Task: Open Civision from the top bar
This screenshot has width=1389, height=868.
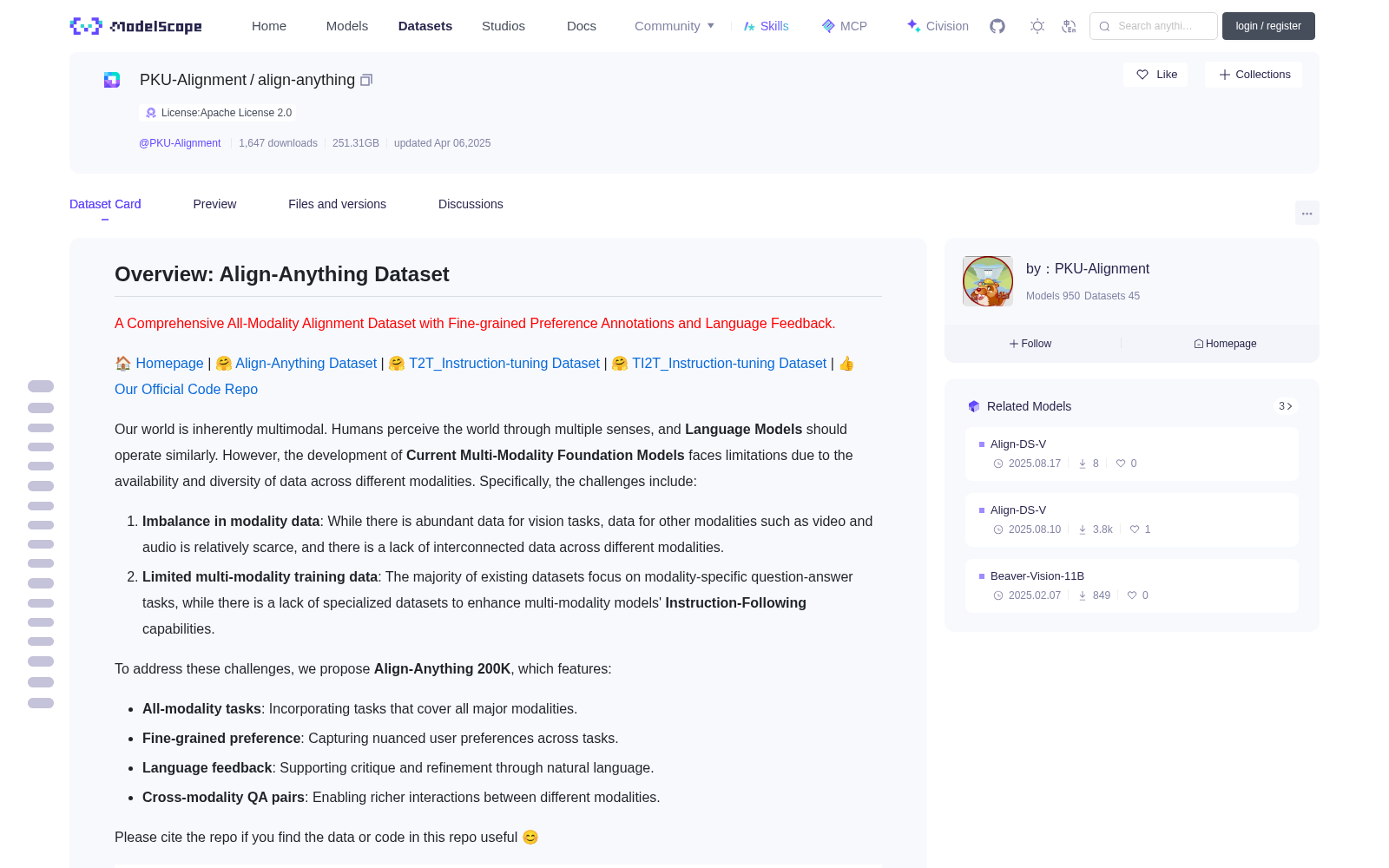Action: pos(938,26)
